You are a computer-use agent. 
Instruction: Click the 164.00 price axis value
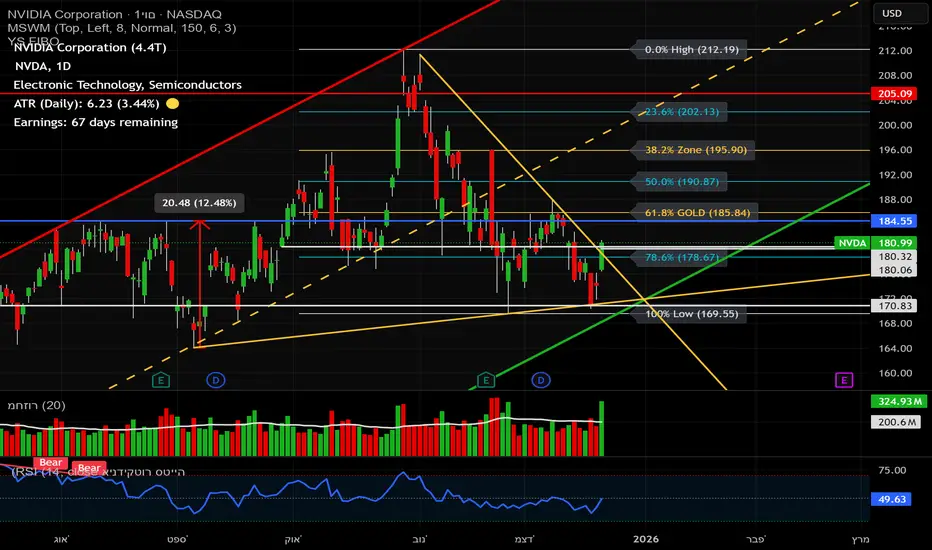[x=895, y=348]
